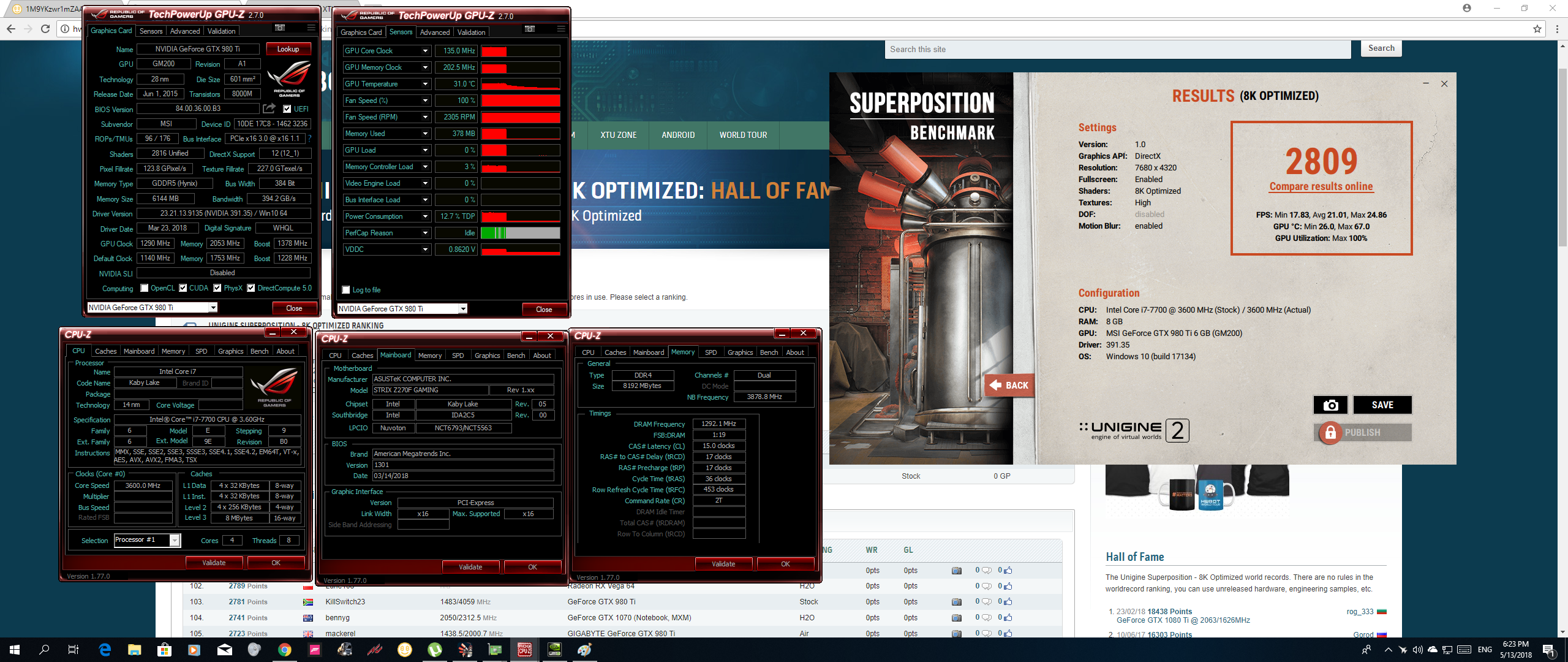
Task: Toggle the OpenCL checkbox
Action: click(x=145, y=288)
